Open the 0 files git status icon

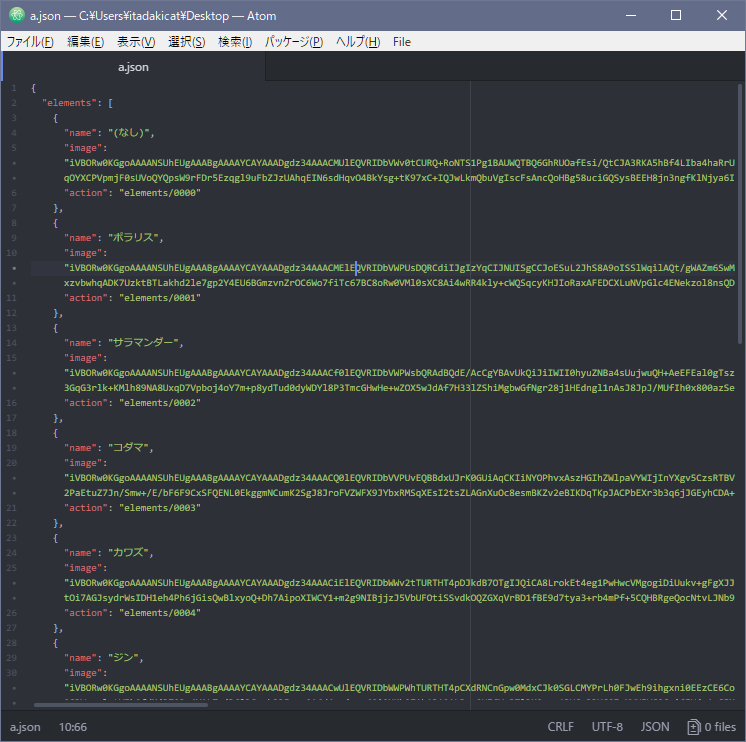tap(712, 727)
